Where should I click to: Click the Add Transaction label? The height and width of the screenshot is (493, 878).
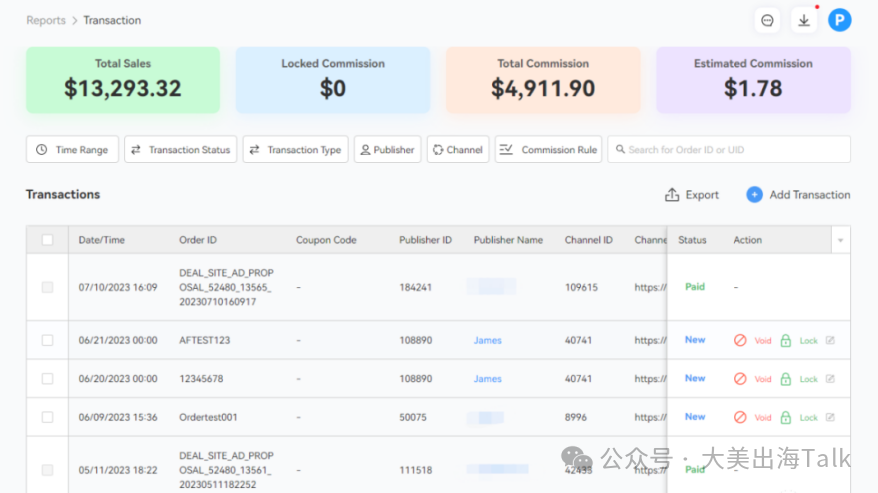click(810, 194)
